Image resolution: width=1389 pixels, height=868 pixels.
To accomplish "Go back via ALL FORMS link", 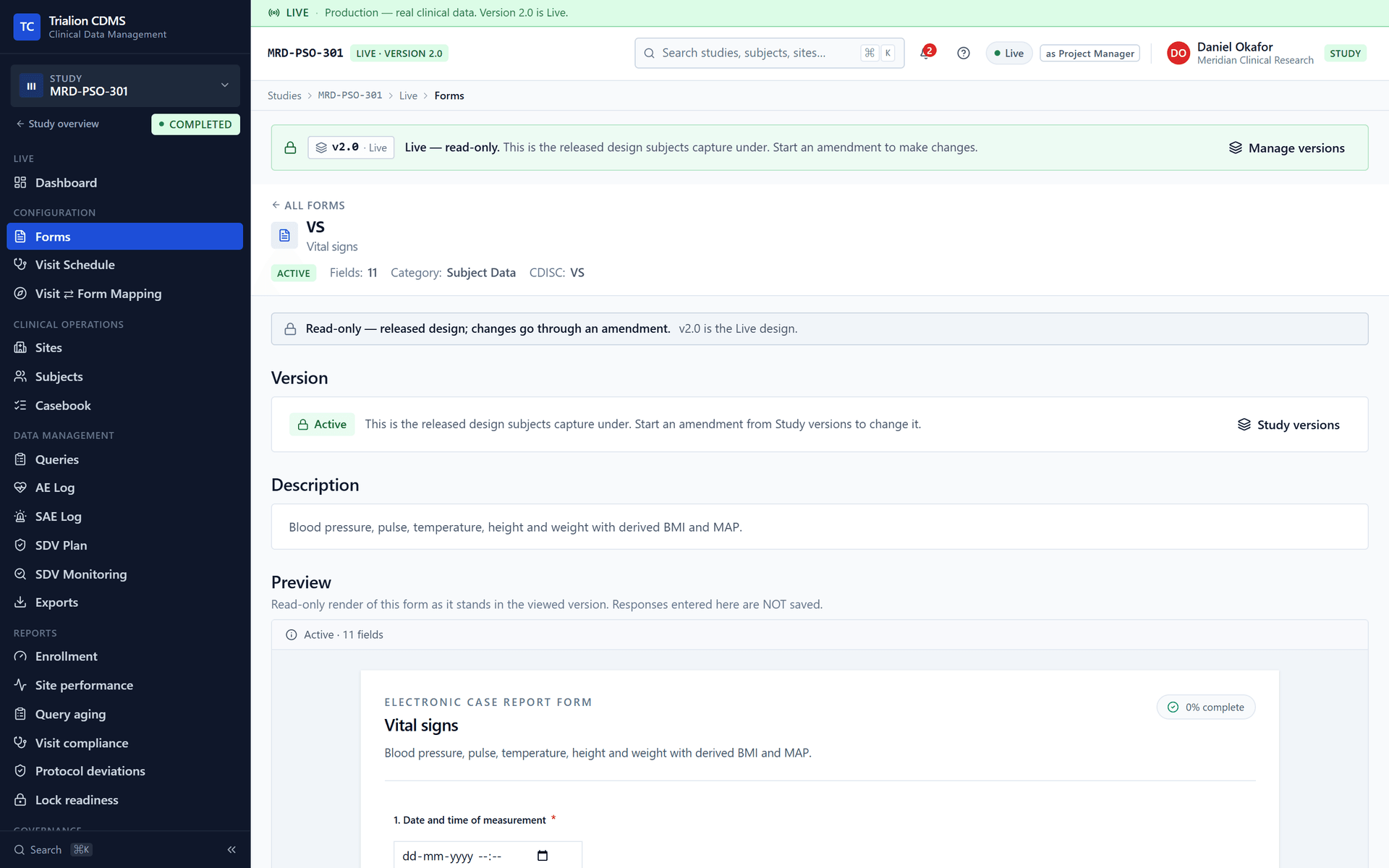I will click(x=308, y=205).
